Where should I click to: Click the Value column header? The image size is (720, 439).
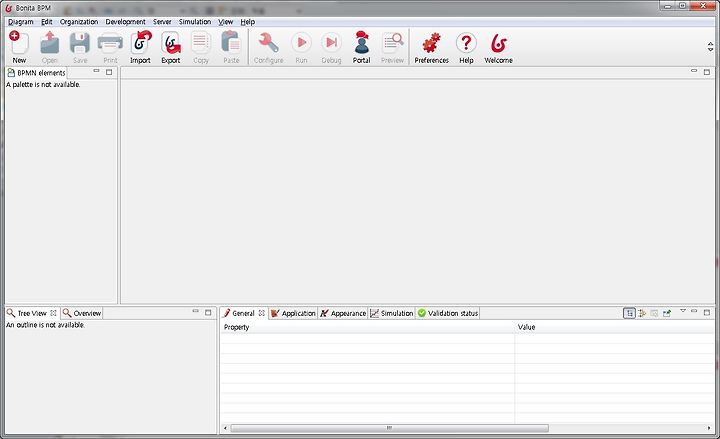(614, 327)
